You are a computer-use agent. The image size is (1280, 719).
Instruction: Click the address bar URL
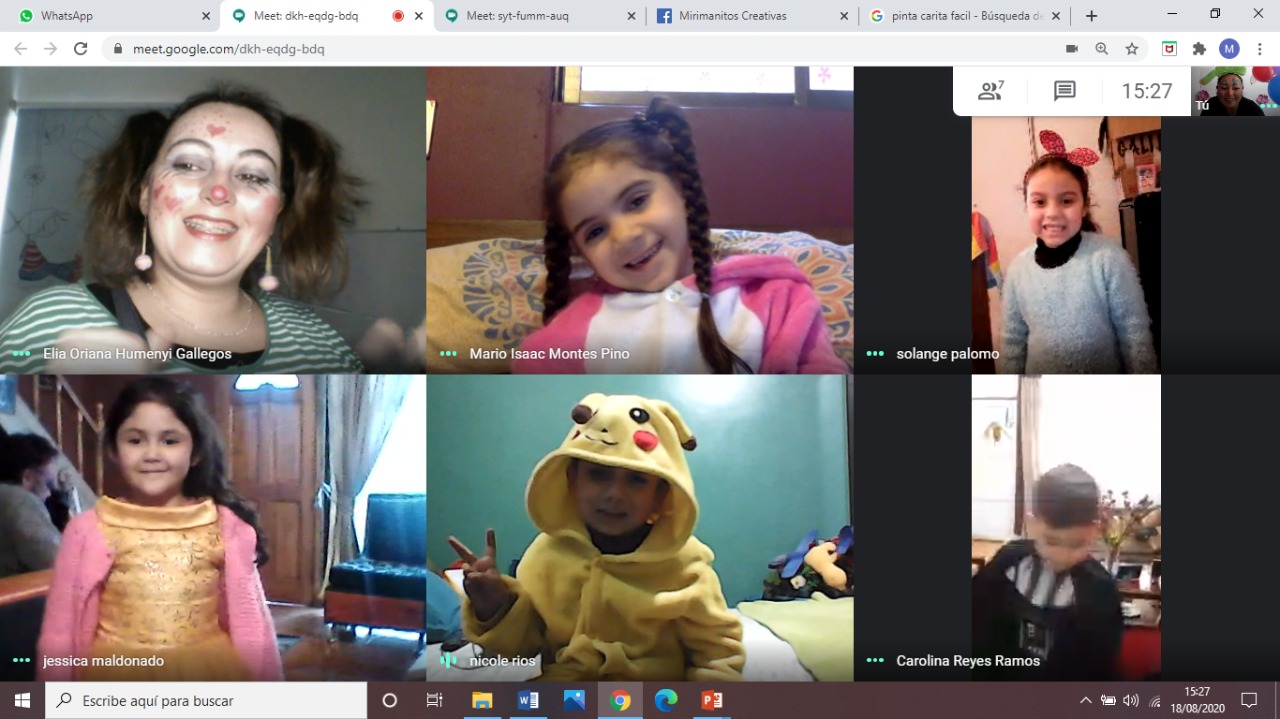pos(229,49)
